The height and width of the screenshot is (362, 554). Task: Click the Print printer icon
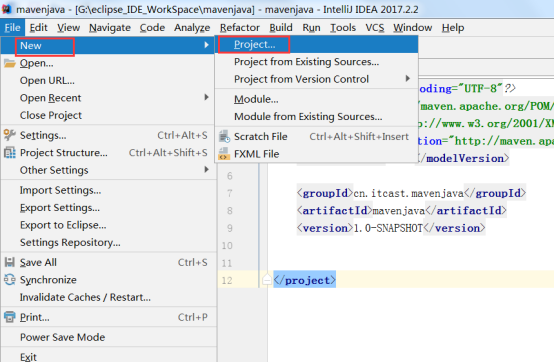(10, 317)
